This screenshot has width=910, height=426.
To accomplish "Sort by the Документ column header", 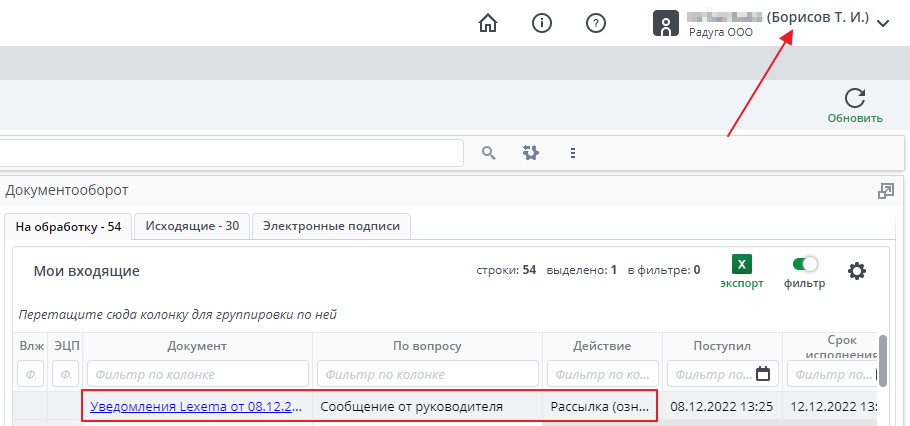I will point(197,346).
